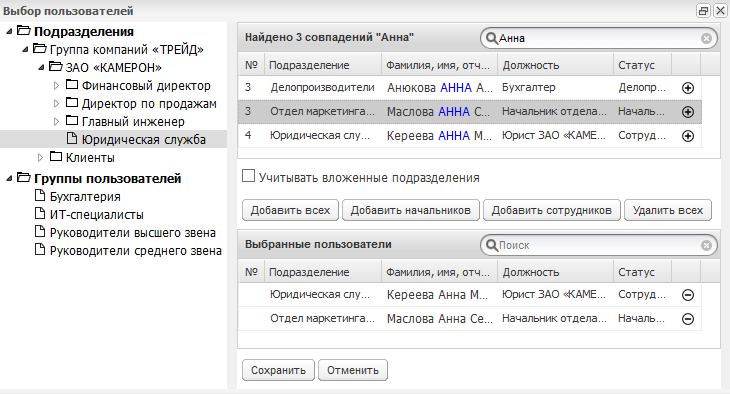Screen dimensions: 730x394
Task: Click the Директор по продажам folder icon
Action: click(72, 102)
